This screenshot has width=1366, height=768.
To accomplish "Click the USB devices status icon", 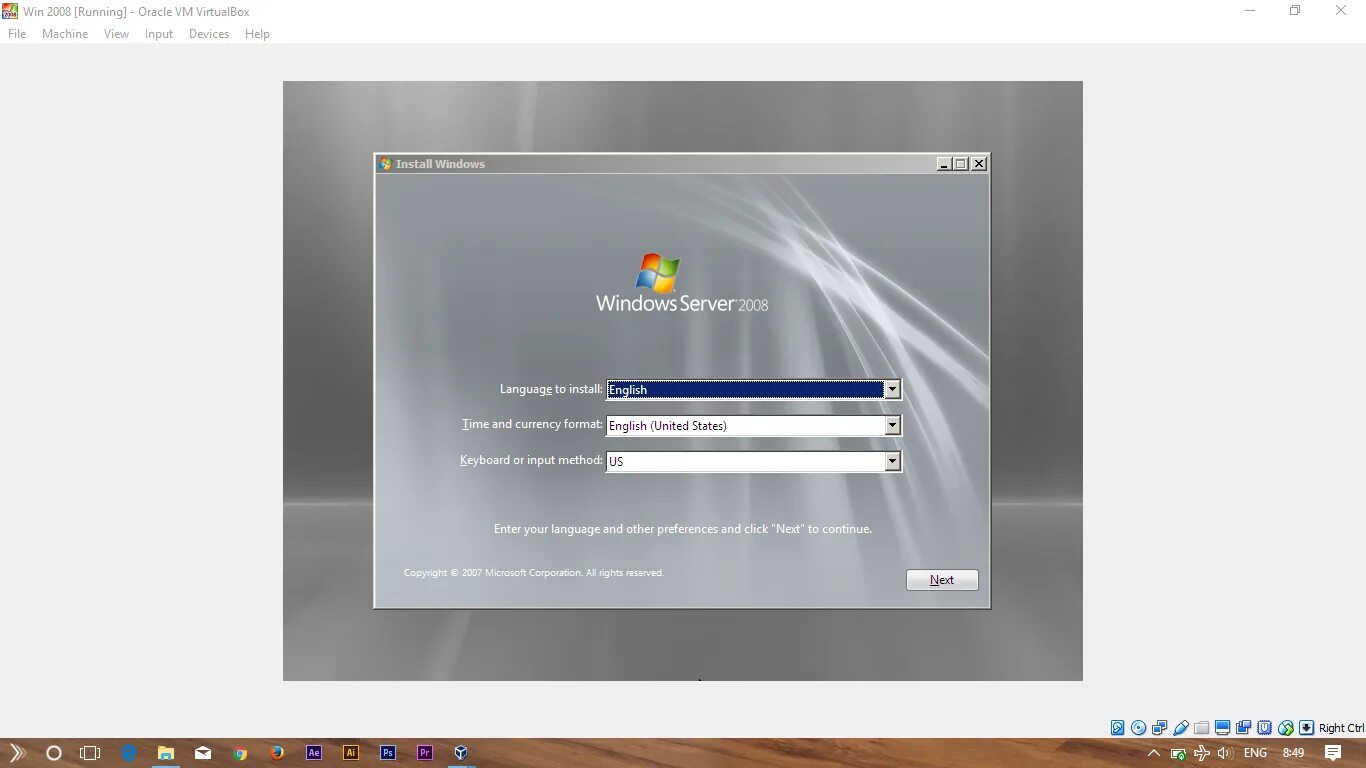I will point(1181,728).
